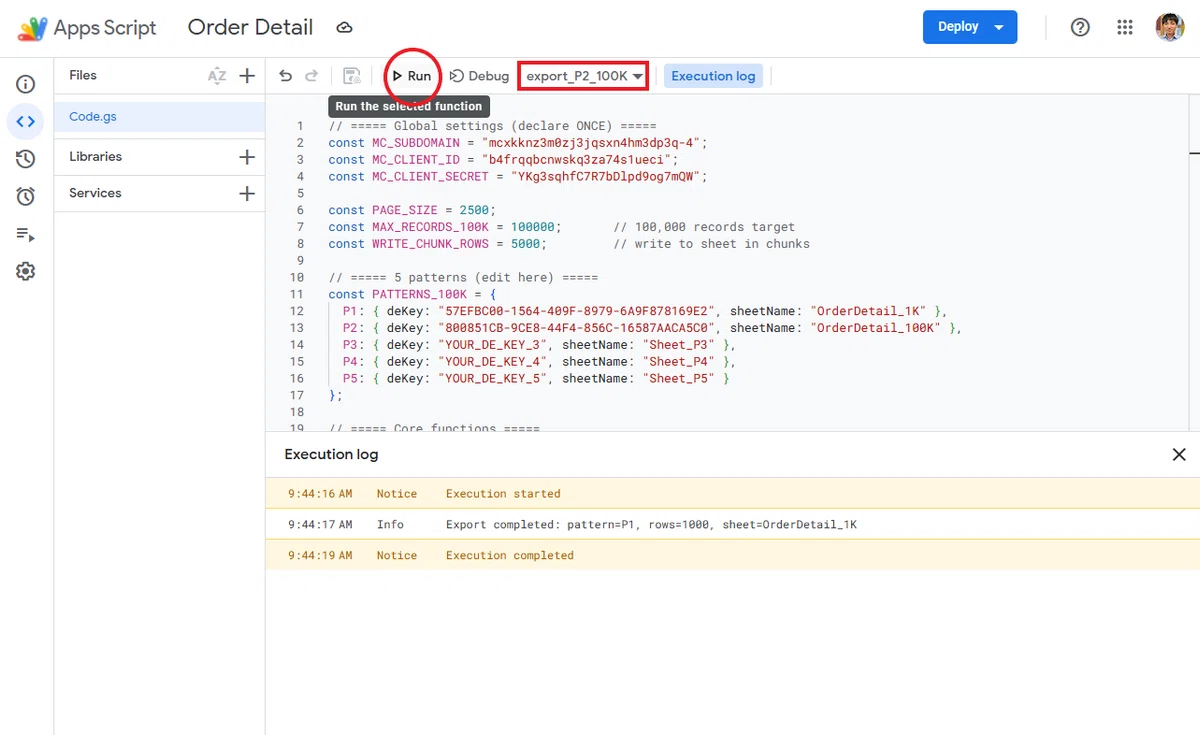Undo the last edit
The width and height of the screenshot is (1200, 735).
point(286,76)
